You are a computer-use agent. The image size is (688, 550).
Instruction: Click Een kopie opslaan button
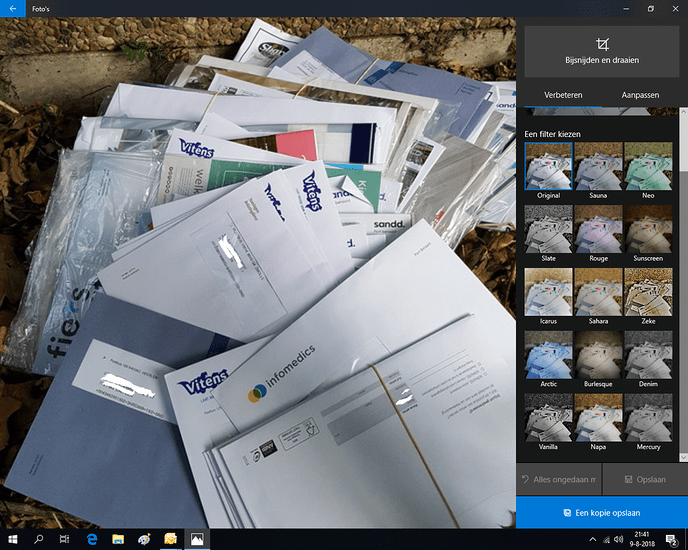click(x=602, y=512)
